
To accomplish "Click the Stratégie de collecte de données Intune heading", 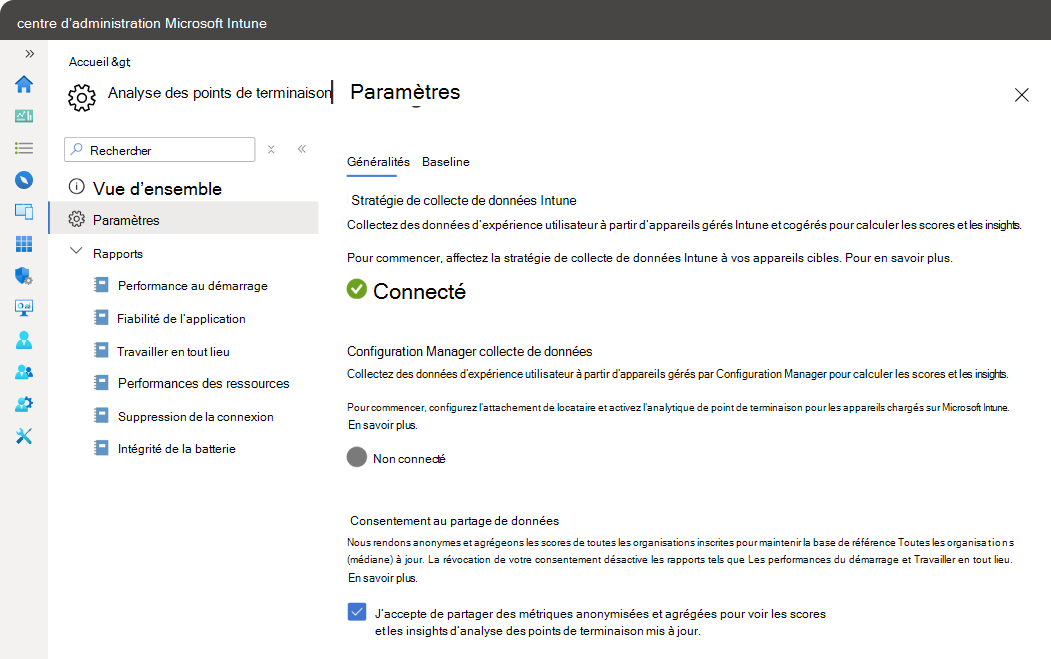I will (464, 200).
